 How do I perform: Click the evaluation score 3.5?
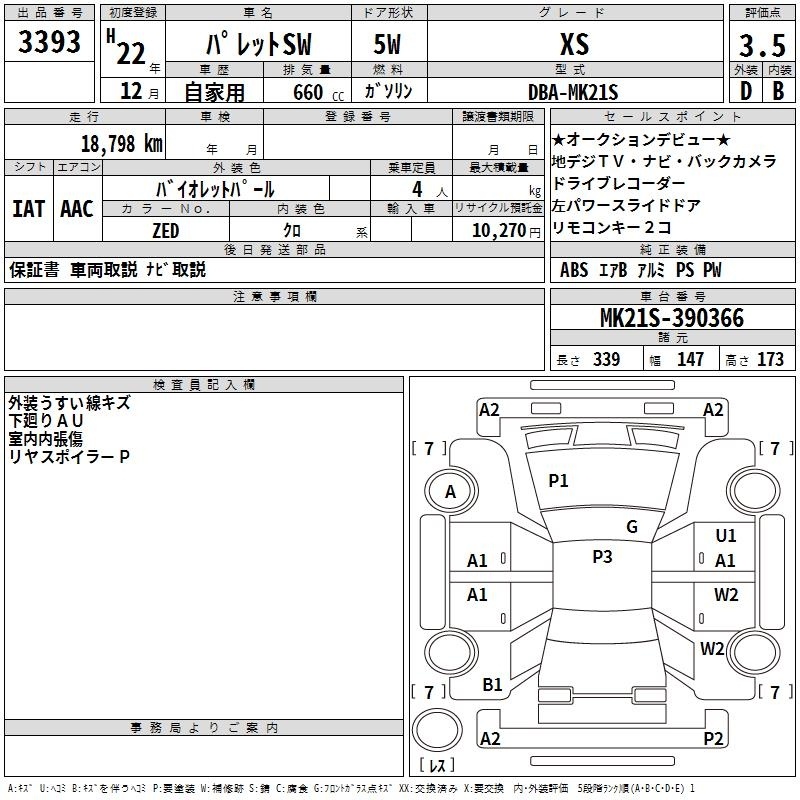tap(762, 46)
